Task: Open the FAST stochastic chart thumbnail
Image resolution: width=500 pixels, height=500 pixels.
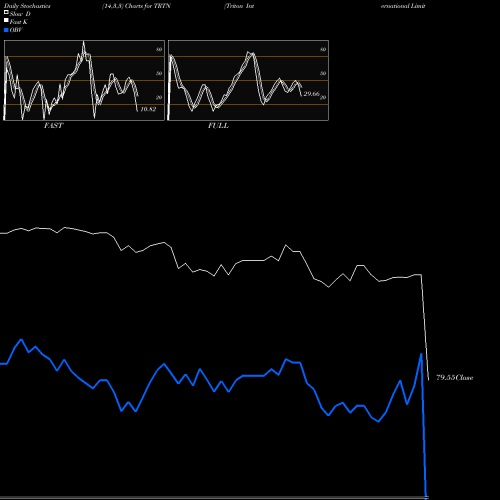Action: (84, 80)
